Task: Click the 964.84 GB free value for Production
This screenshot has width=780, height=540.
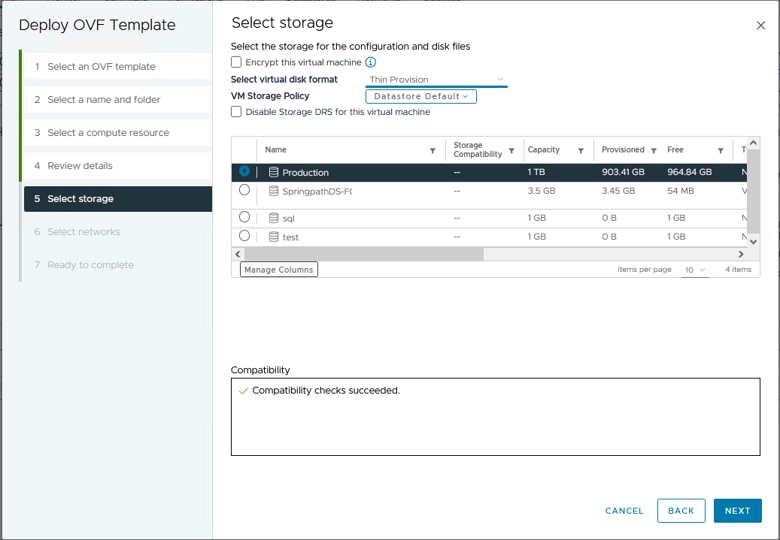Action: [x=689, y=172]
